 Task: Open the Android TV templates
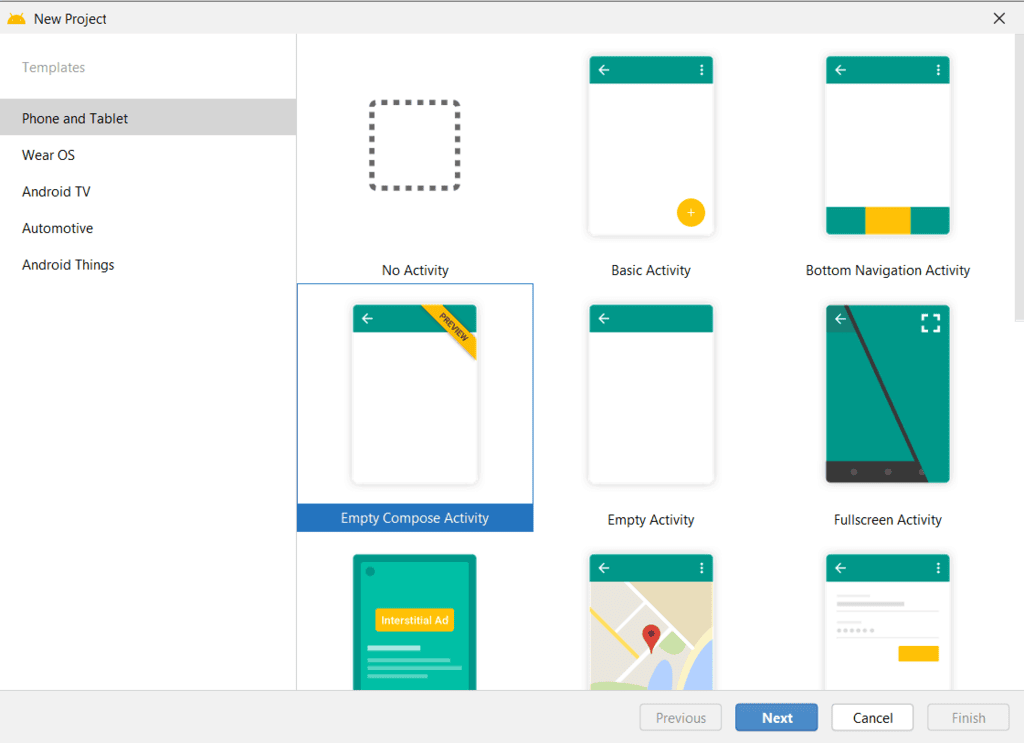[56, 191]
